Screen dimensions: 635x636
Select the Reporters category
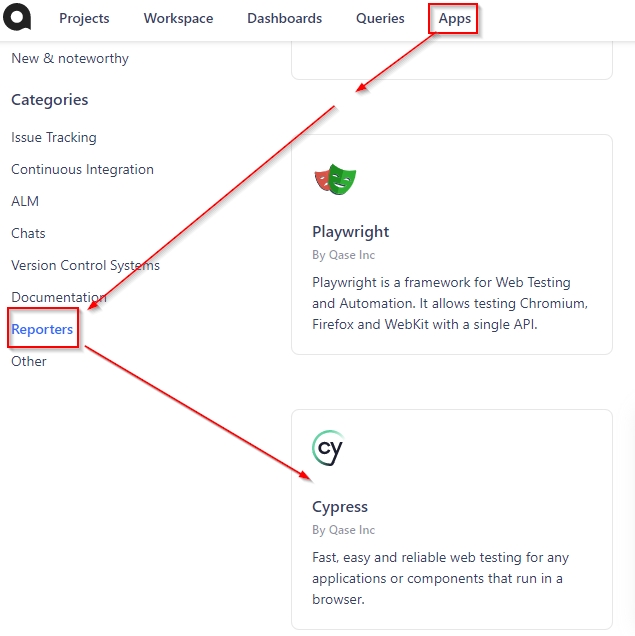pos(42,329)
